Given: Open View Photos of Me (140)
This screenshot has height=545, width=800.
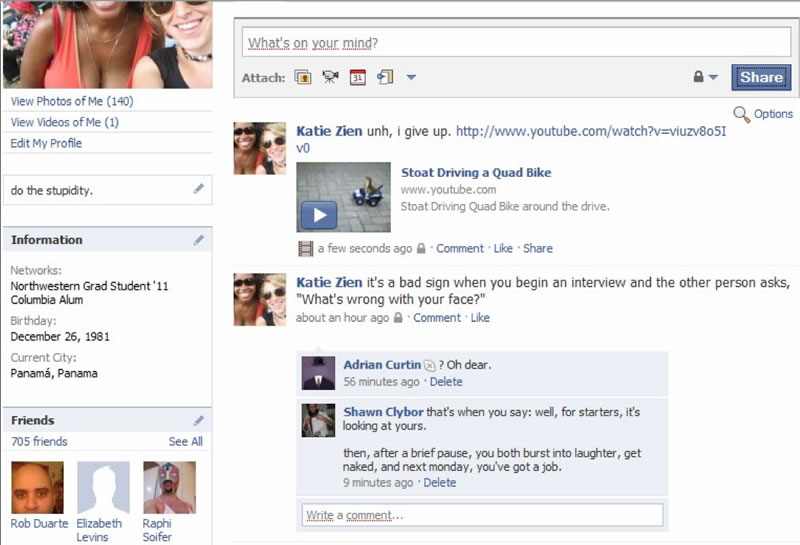Looking at the screenshot, I should pos(72,101).
